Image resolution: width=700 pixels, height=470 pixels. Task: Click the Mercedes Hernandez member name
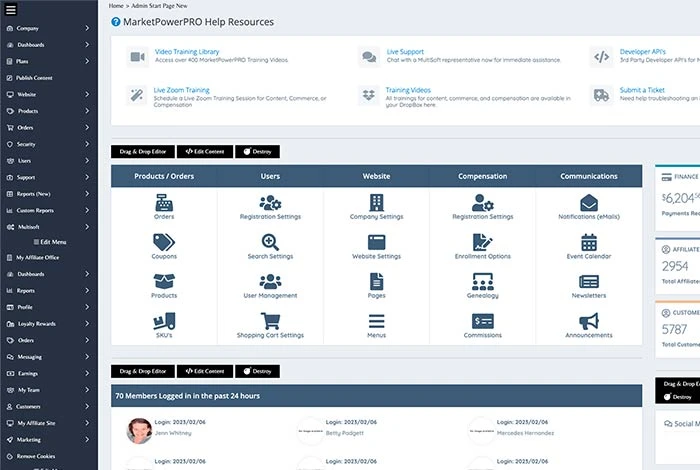(525, 433)
